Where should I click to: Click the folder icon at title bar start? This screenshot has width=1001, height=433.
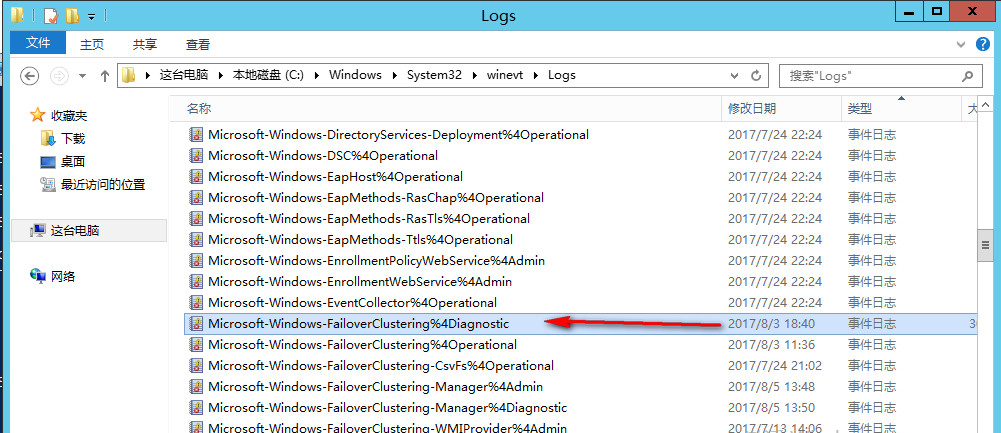tap(18, 15)
